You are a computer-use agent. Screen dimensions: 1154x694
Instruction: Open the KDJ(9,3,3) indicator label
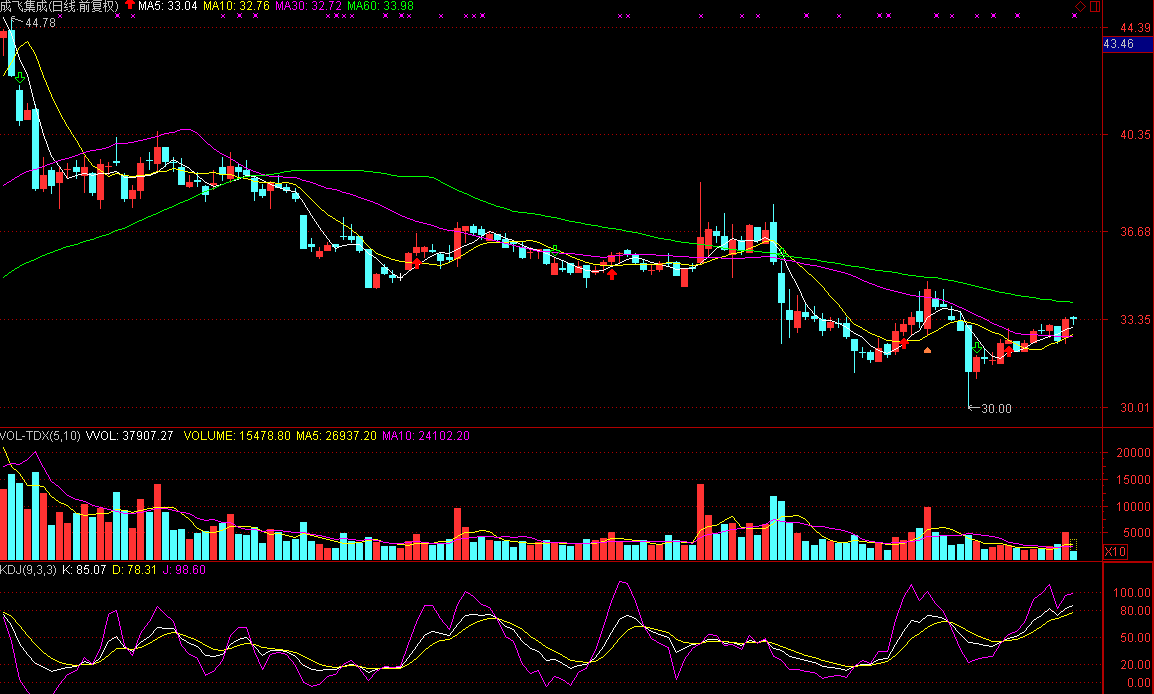(x=29, y=569)
